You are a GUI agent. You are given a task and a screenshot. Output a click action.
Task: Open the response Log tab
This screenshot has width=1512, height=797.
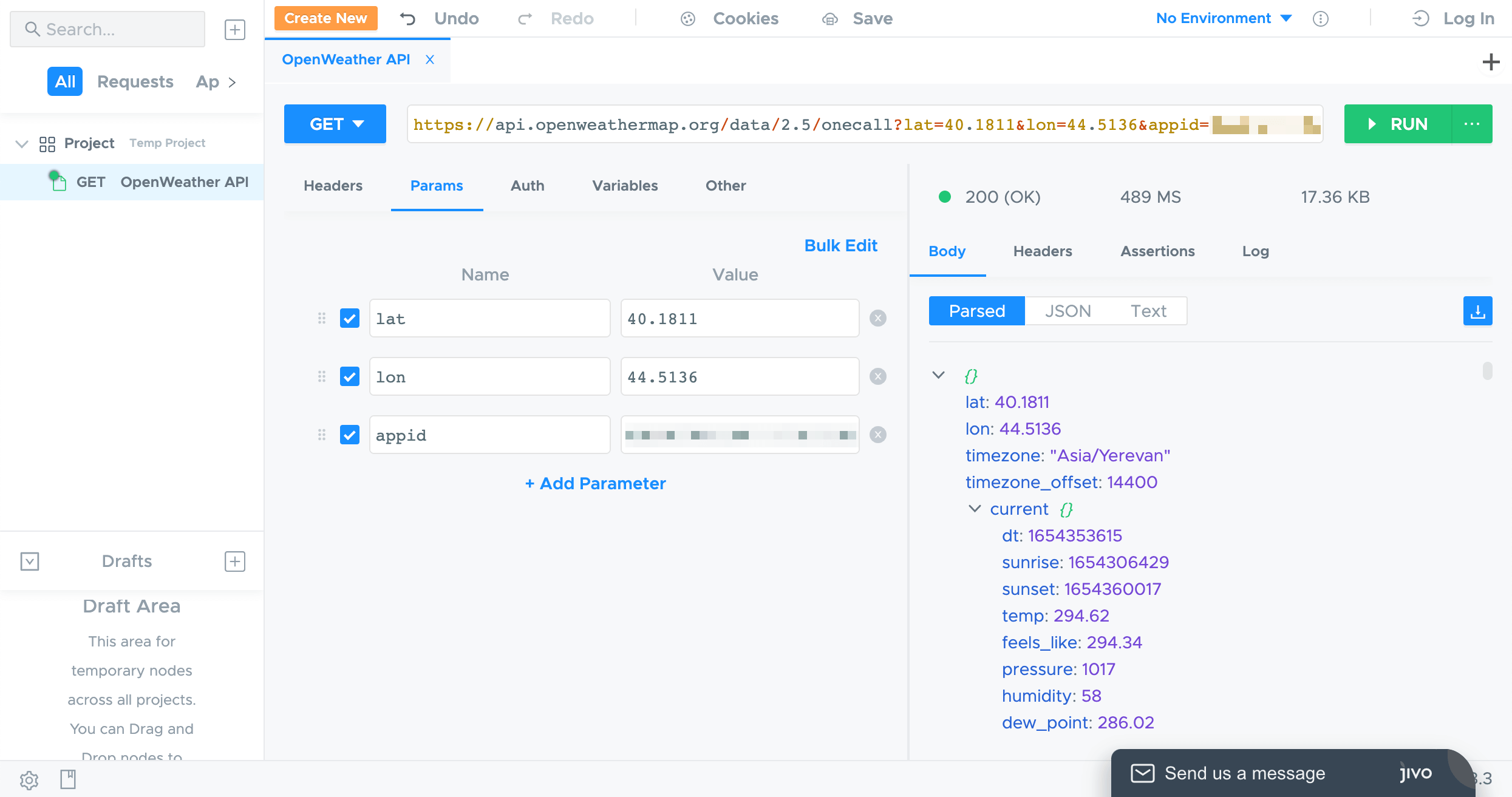tap(1256, 251)
